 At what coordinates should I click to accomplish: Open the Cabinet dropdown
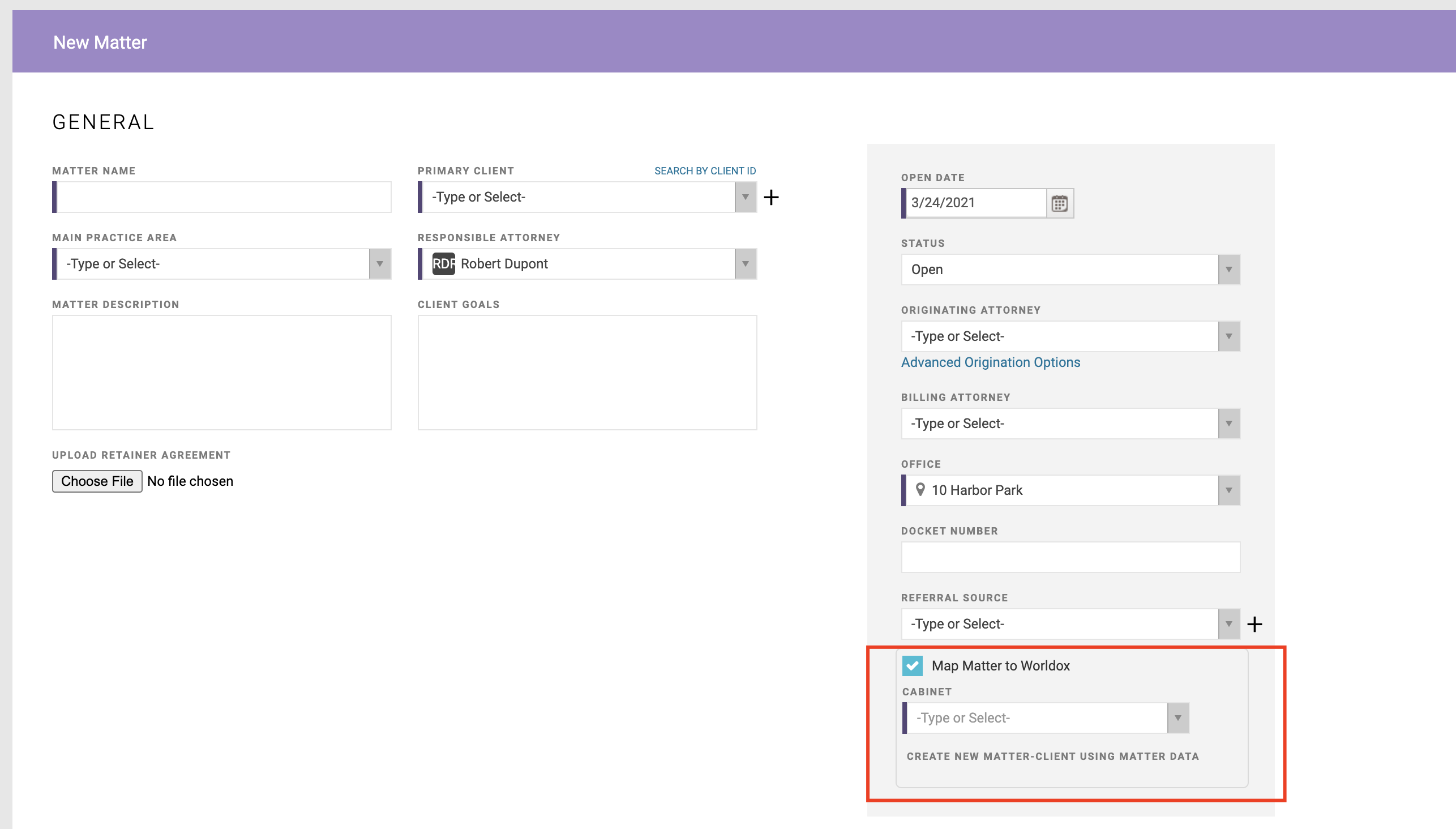coord(1177,718)
